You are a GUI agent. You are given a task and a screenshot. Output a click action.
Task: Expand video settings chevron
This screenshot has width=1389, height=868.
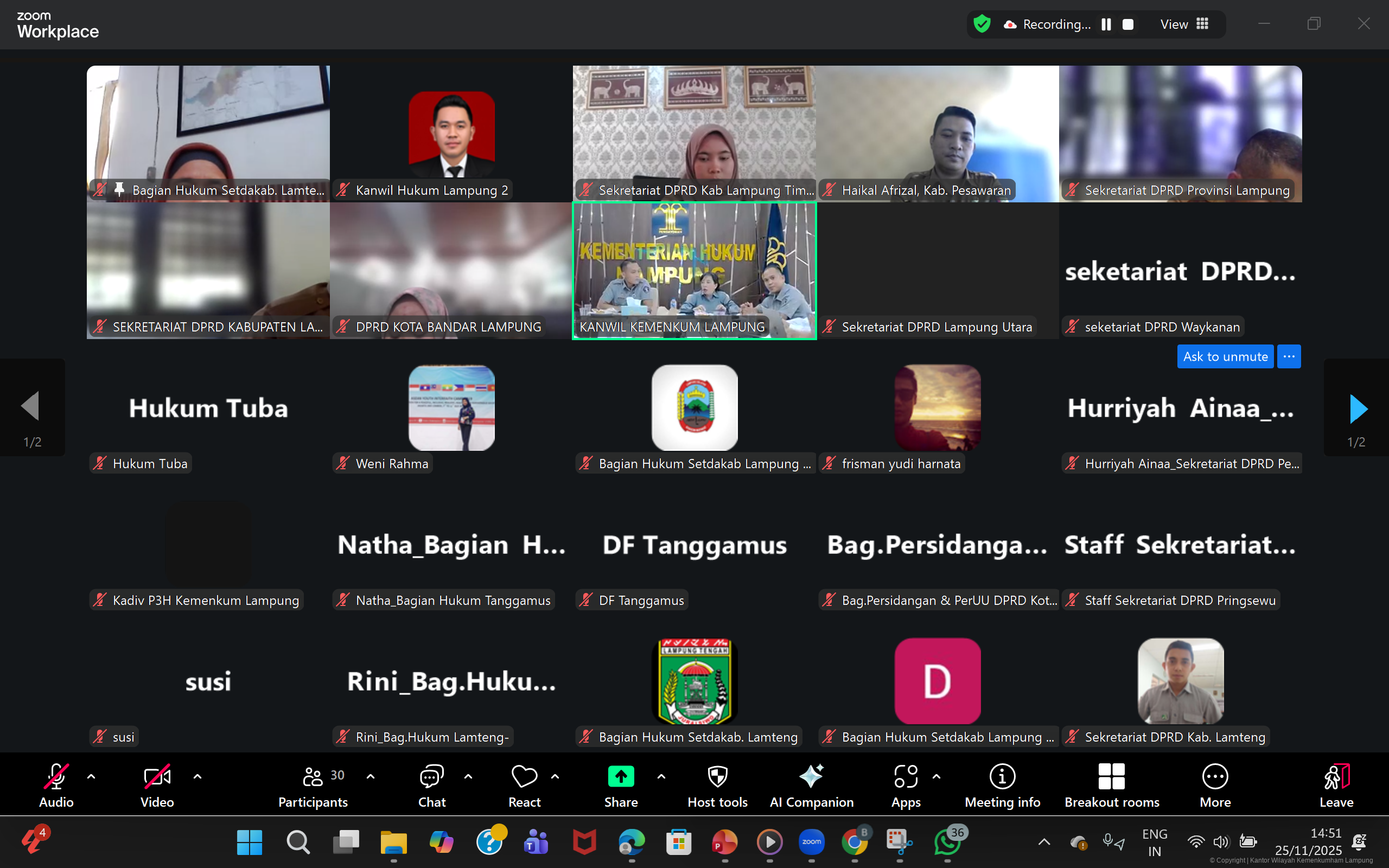[x=197, y=776]
